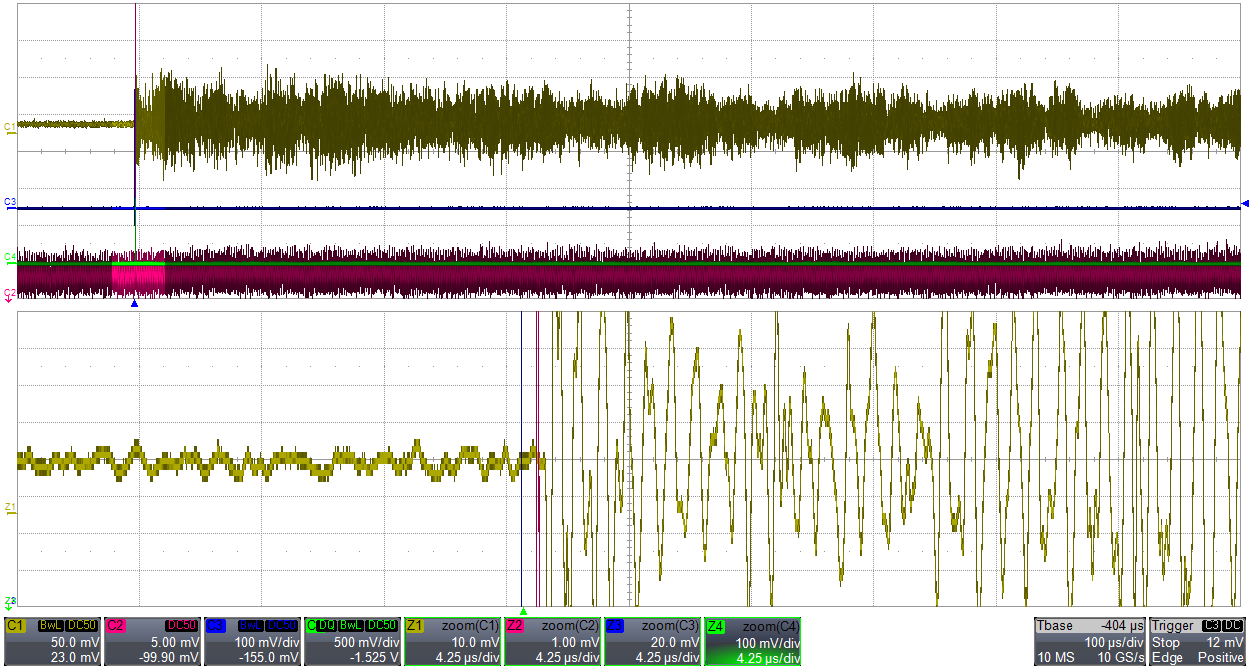Open the highlighted Z4 zoom(C4) descriptor box
The height and width of the screenshot is (667, 1251).
point(752,641)
